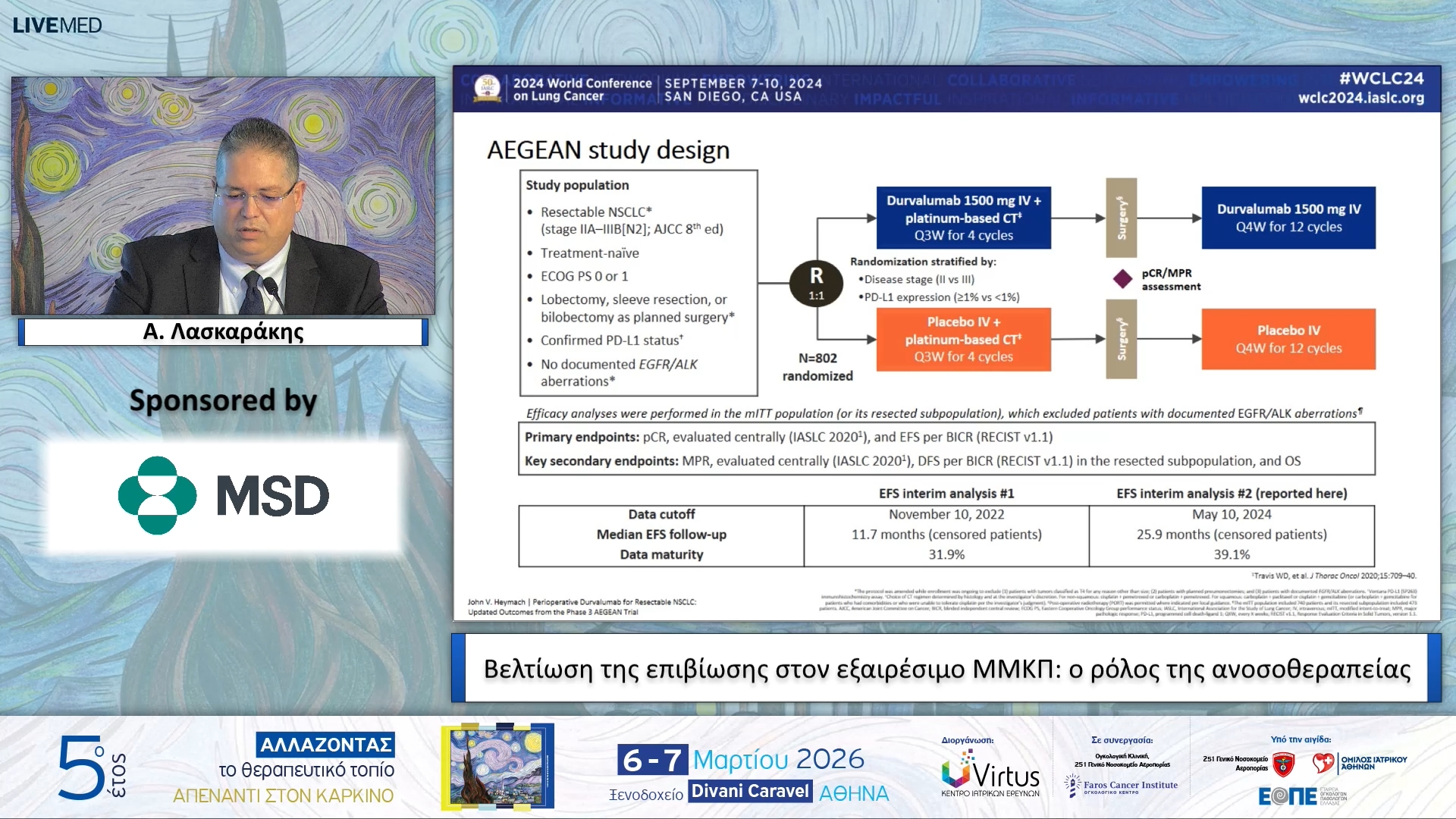Screen dimensions: 1456x819
Task: Click the Greek talk title banner
Action: click(946, 669)
